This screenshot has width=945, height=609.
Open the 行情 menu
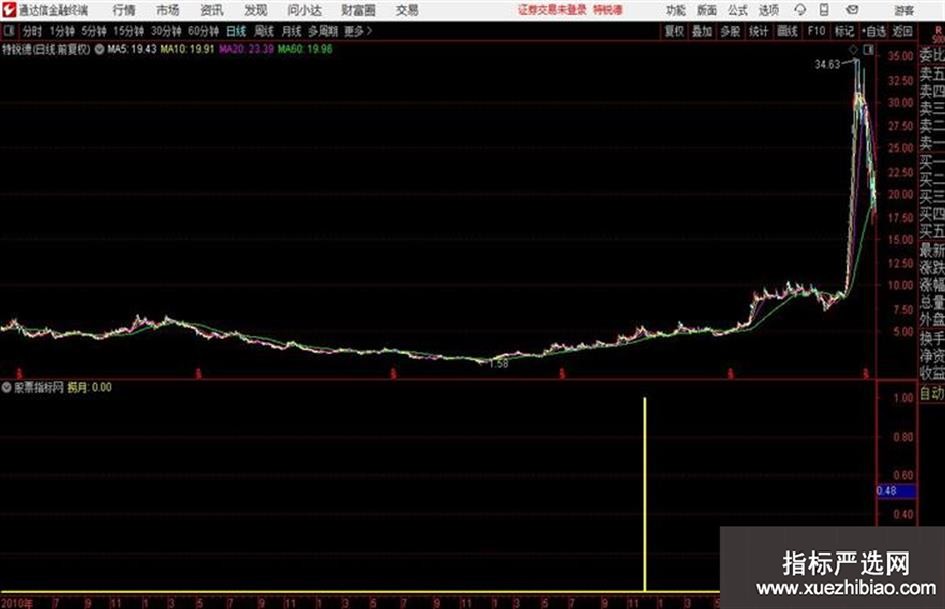(124, 10)
